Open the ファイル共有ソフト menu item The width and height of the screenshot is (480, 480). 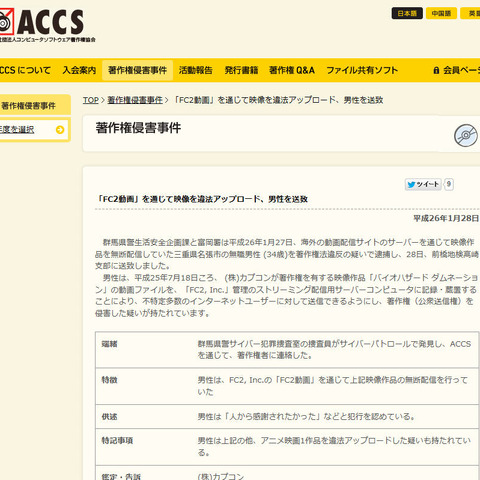[x=362, y=70]
